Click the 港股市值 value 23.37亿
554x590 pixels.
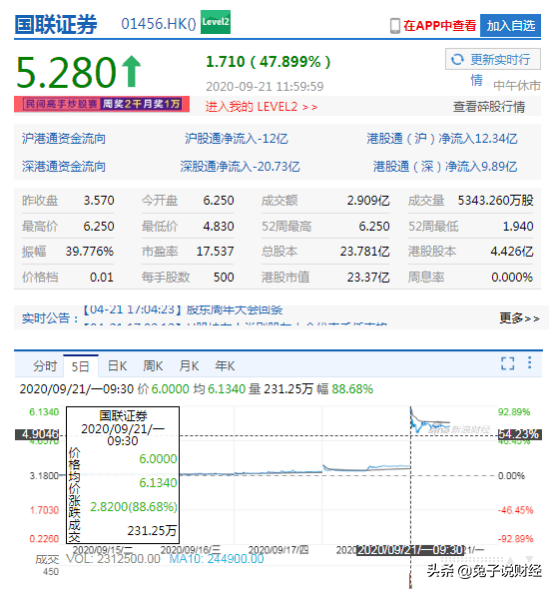[368, 277]
